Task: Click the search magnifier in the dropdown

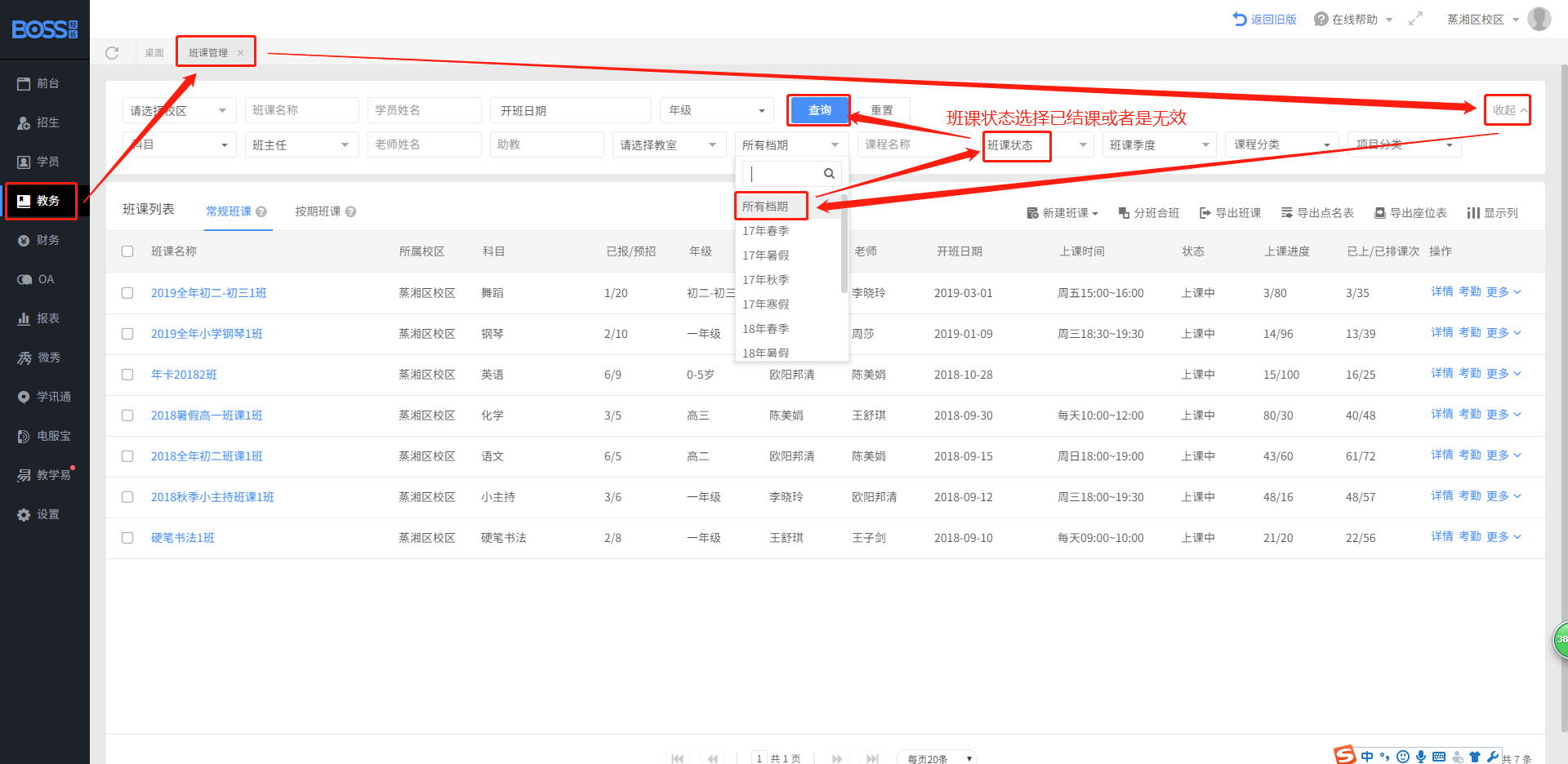Action: [829, 174]
